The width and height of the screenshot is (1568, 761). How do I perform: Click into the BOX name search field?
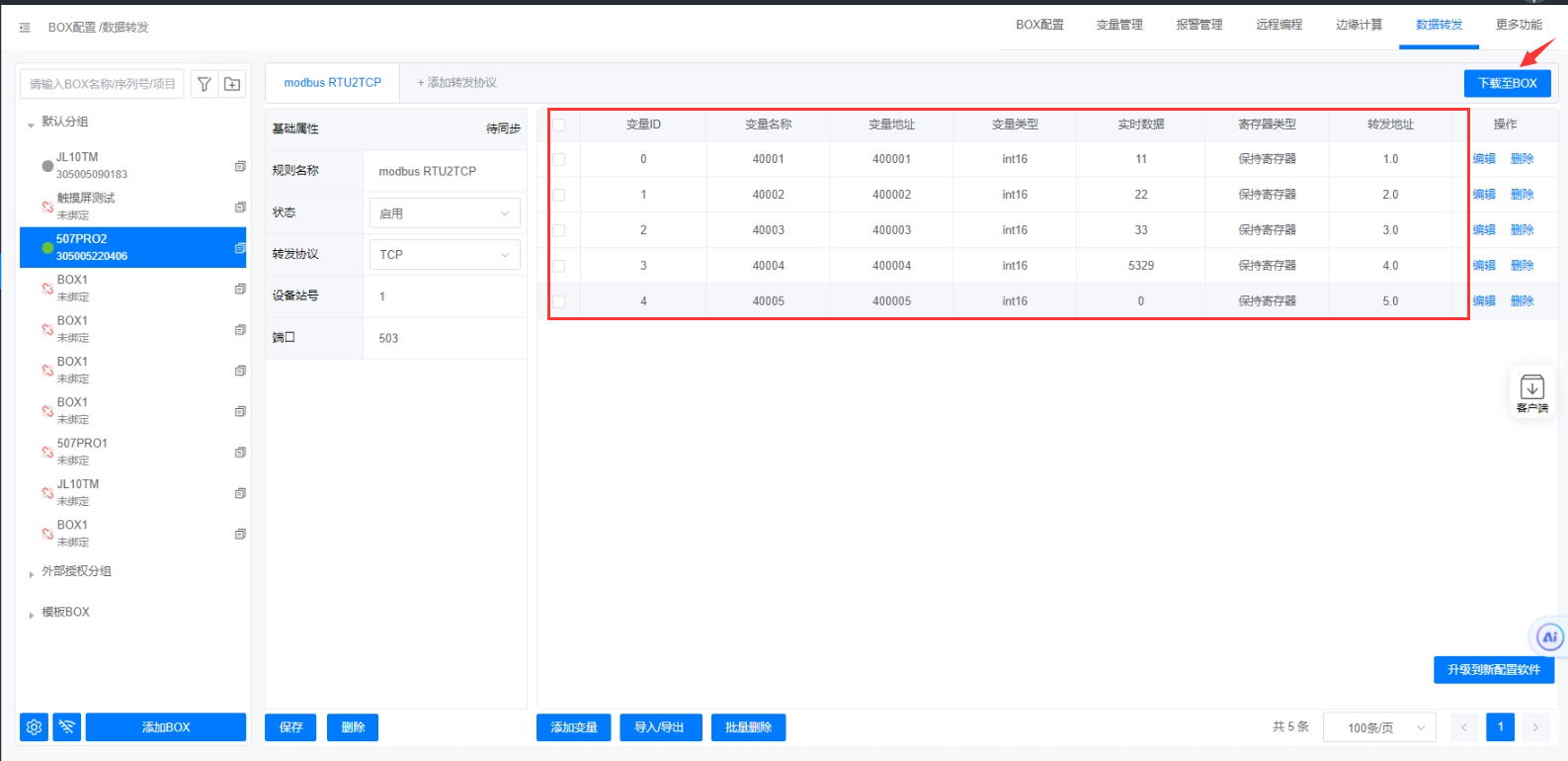(x=102, y=84)
